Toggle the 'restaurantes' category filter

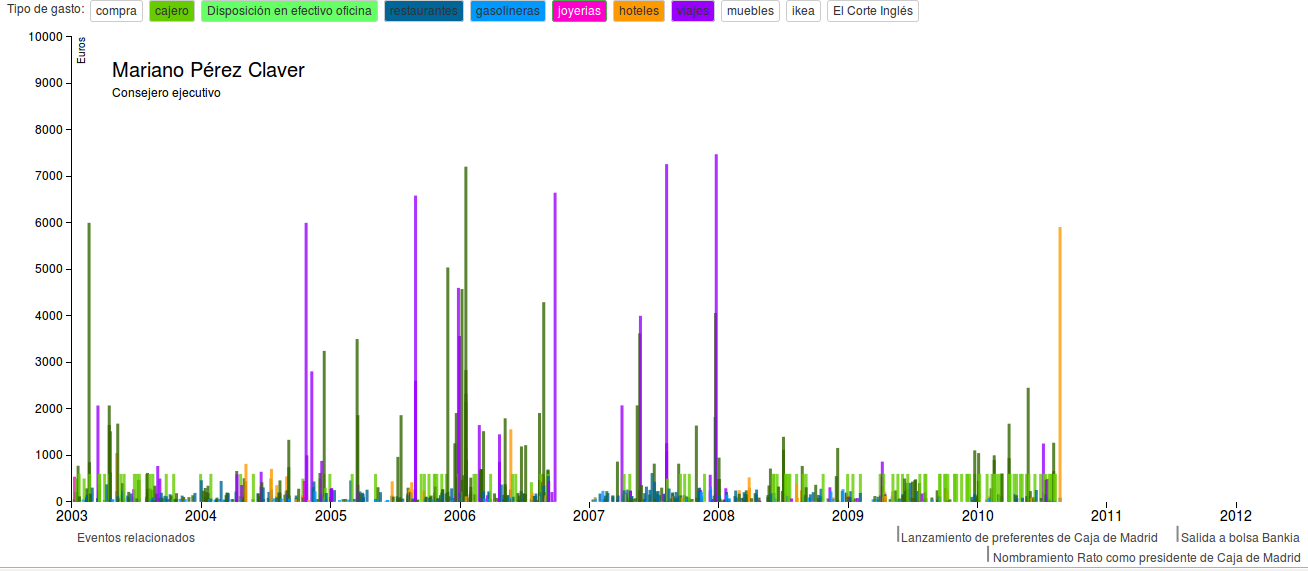(423, 11)
